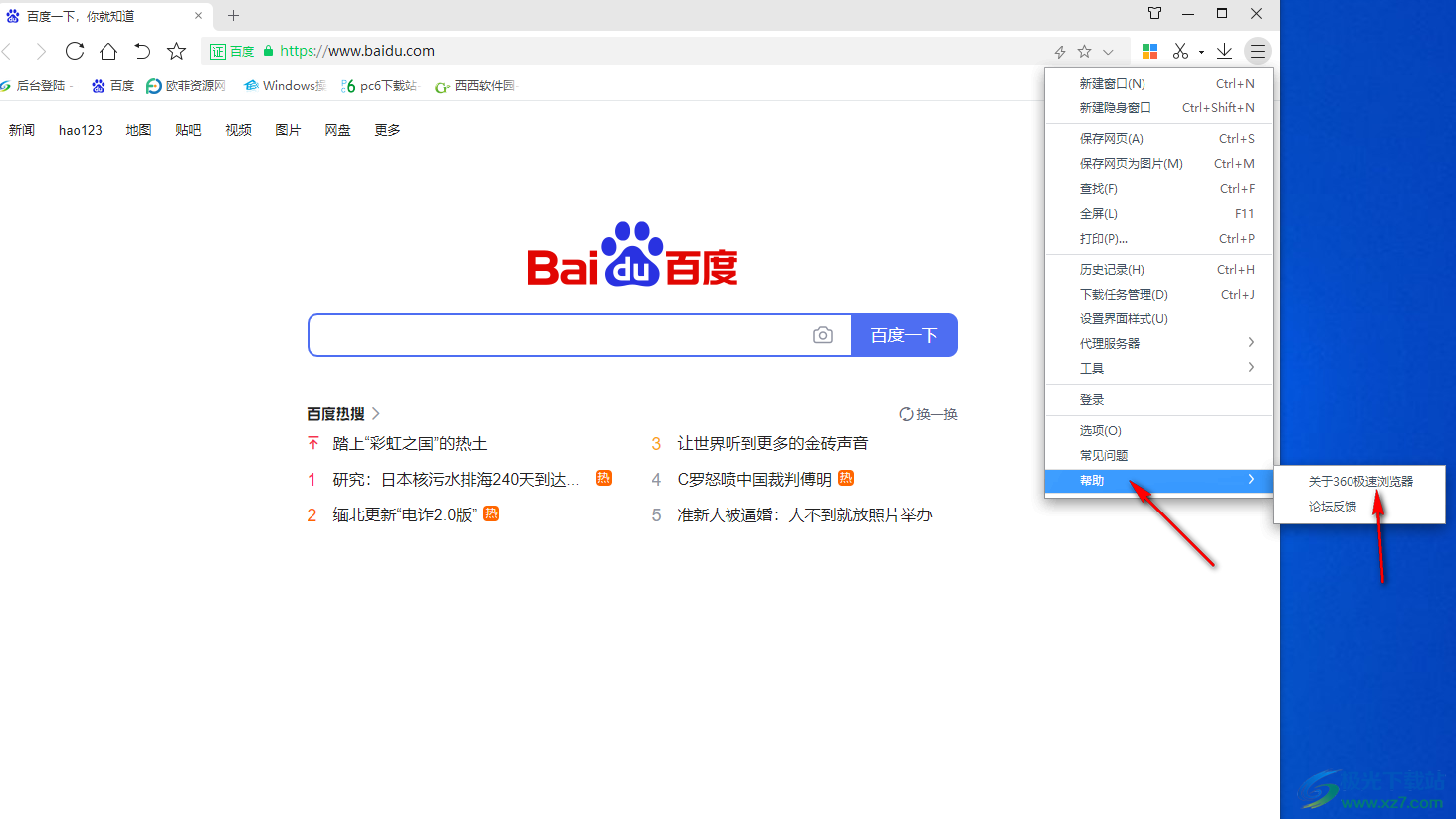
Task: Click the scissors screenshot icon
Action: tap(1181, 51)
